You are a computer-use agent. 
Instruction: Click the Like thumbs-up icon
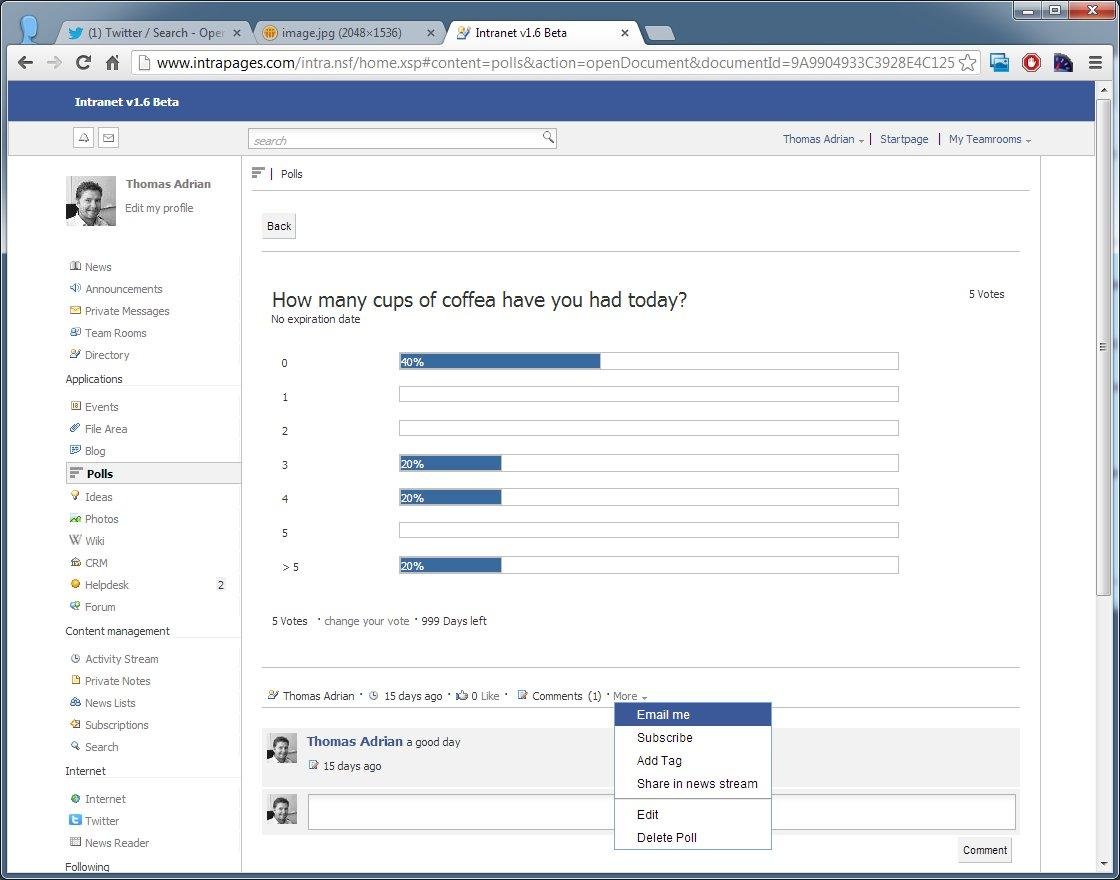click(462, 696)
